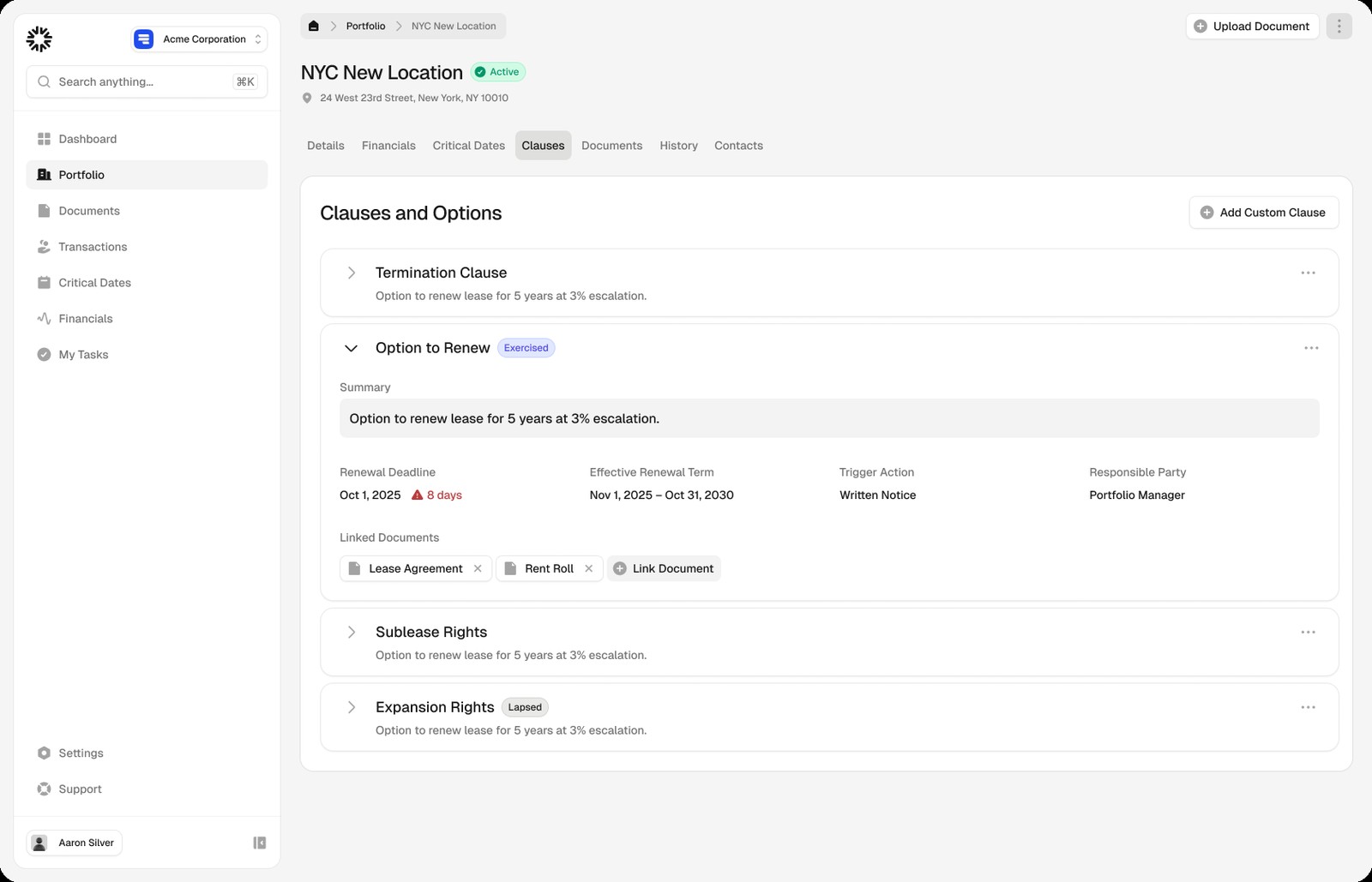Image resolution: width=1372 pixels, height=882 pixels.
Task: Collapse the sidebar with panel icon
Action: click(260, 843)
